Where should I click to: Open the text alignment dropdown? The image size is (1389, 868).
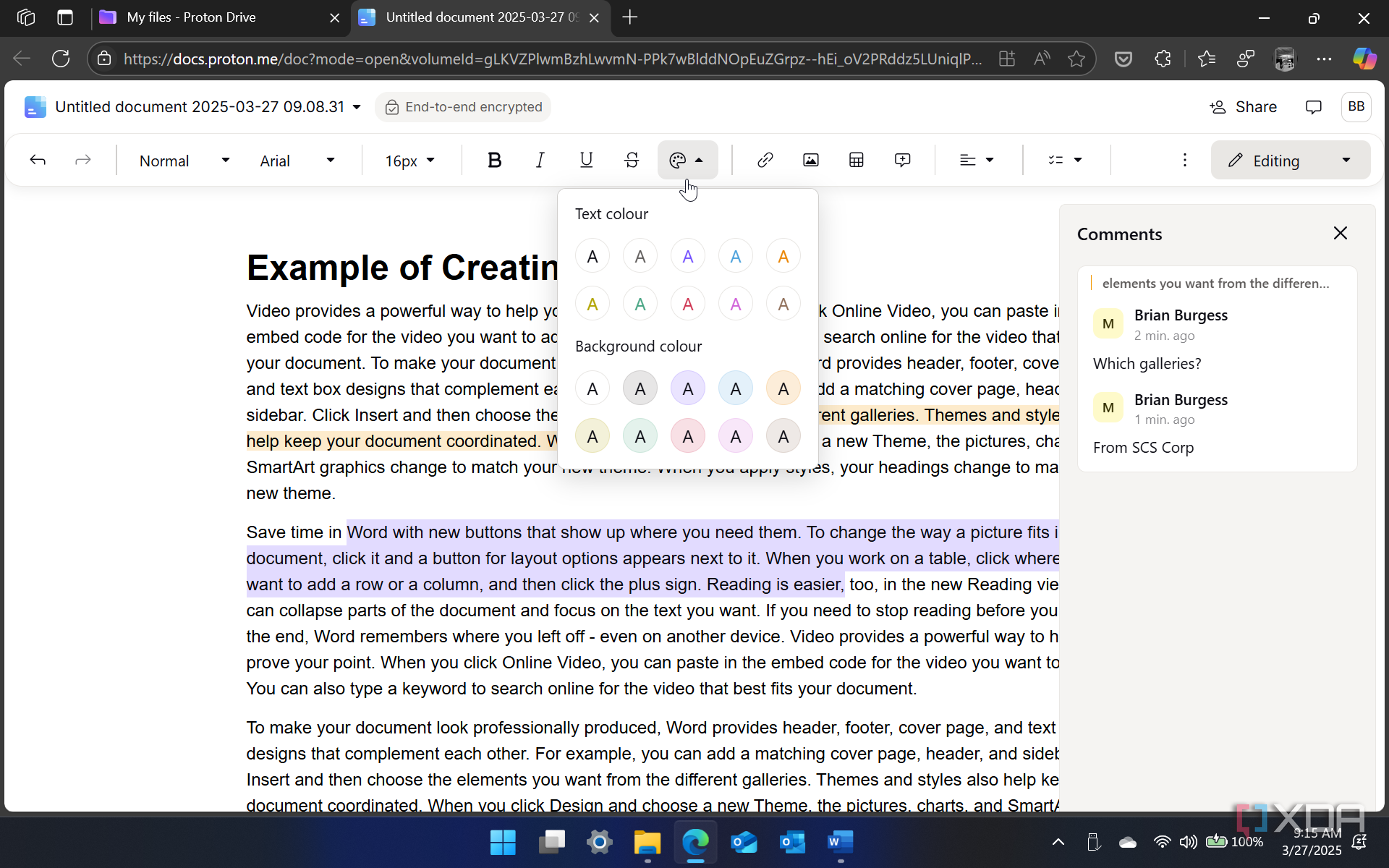click(977, 161)
